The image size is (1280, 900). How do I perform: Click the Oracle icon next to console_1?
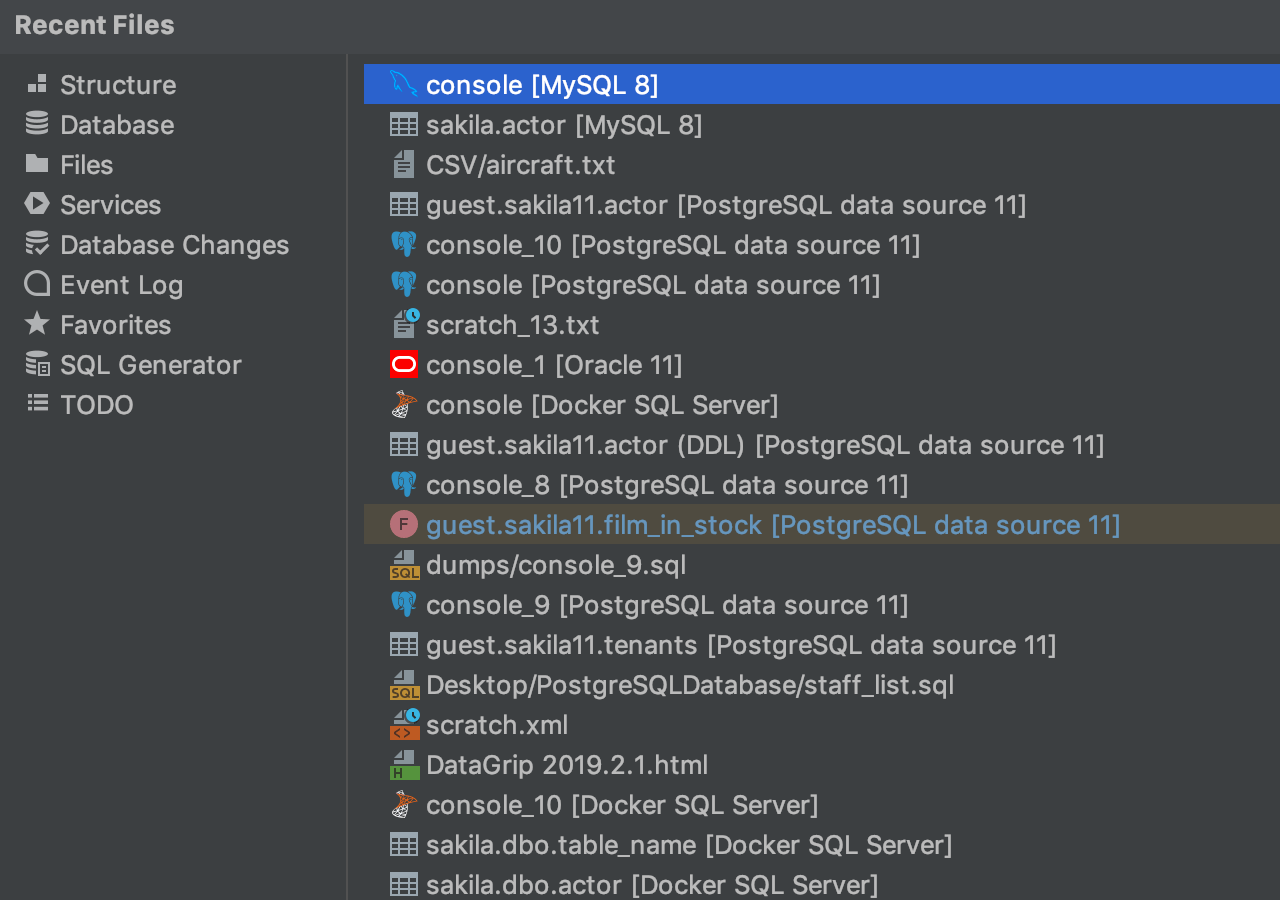point(403,365)
